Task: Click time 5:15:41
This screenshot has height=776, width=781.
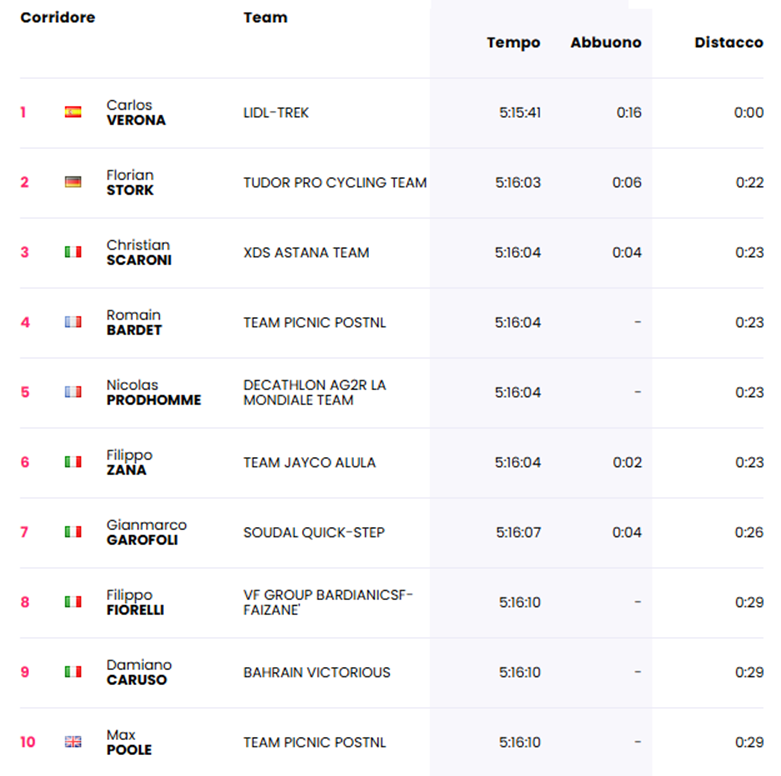Action: pos(520,113)
